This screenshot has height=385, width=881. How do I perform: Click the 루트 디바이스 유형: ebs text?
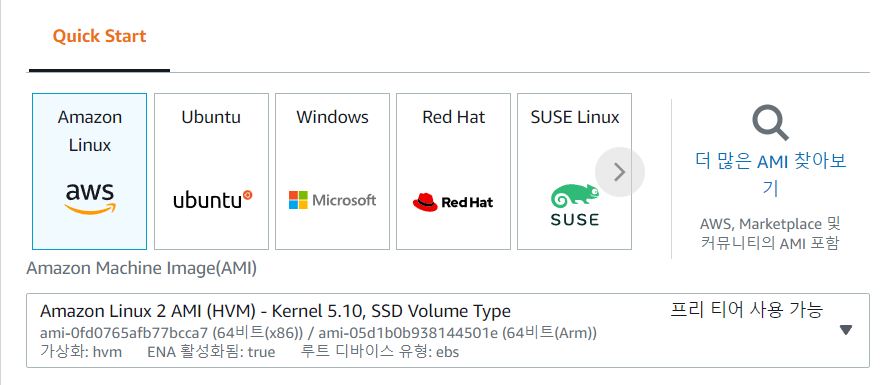tap(380, 352)
